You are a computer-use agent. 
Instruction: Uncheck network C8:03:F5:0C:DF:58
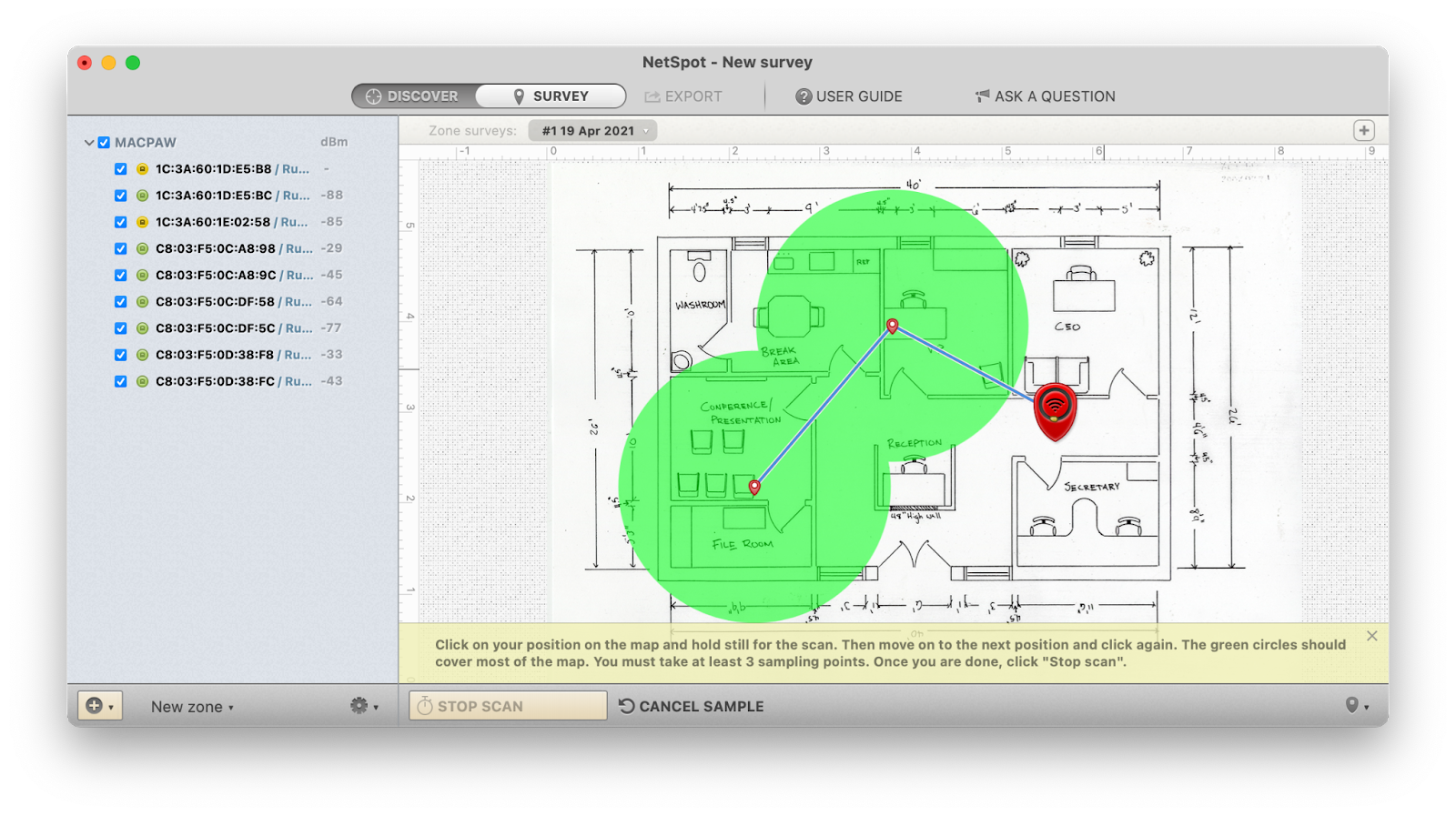120,301
